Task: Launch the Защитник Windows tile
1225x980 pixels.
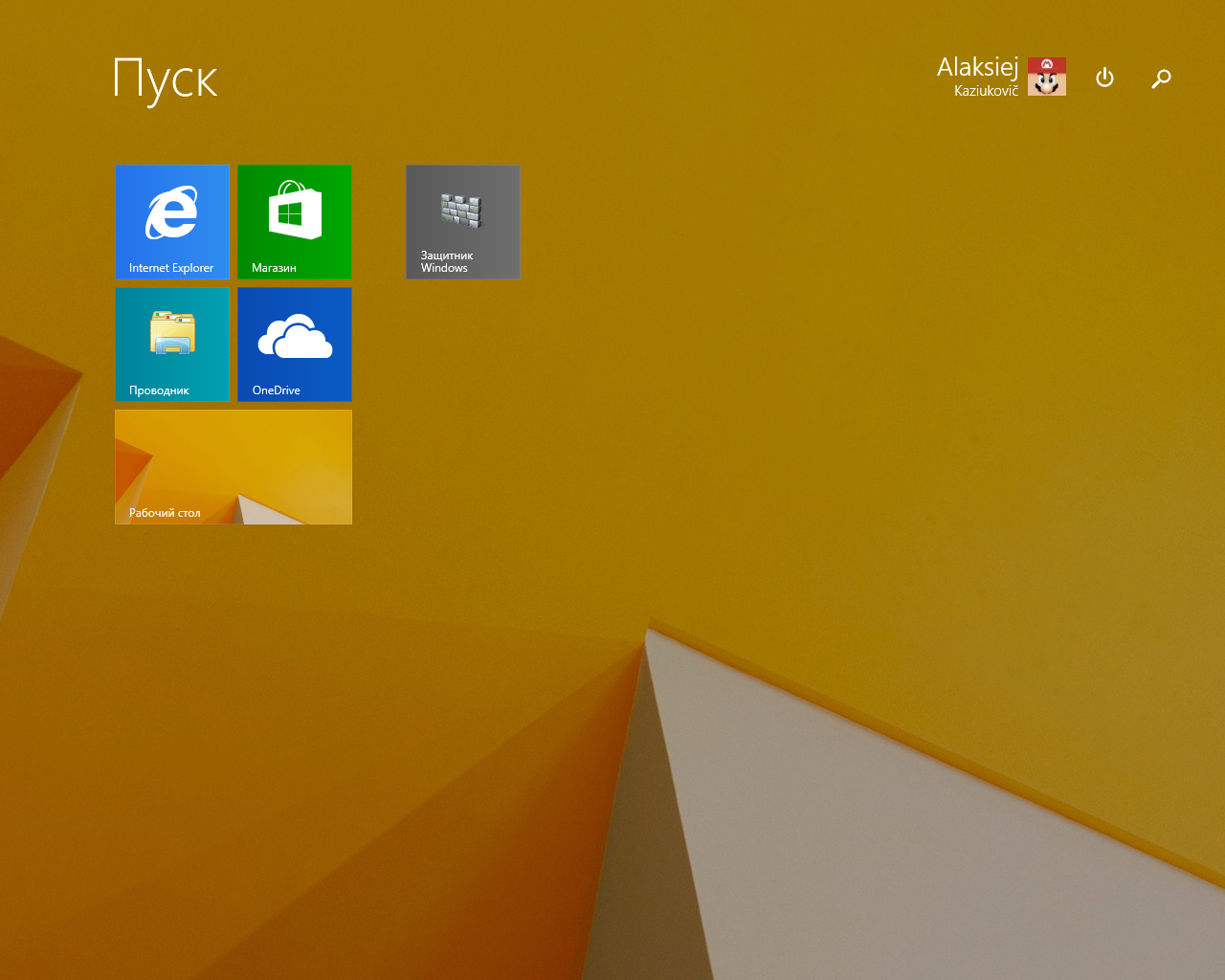Action: pyautogui.click(x=463, y=222)
